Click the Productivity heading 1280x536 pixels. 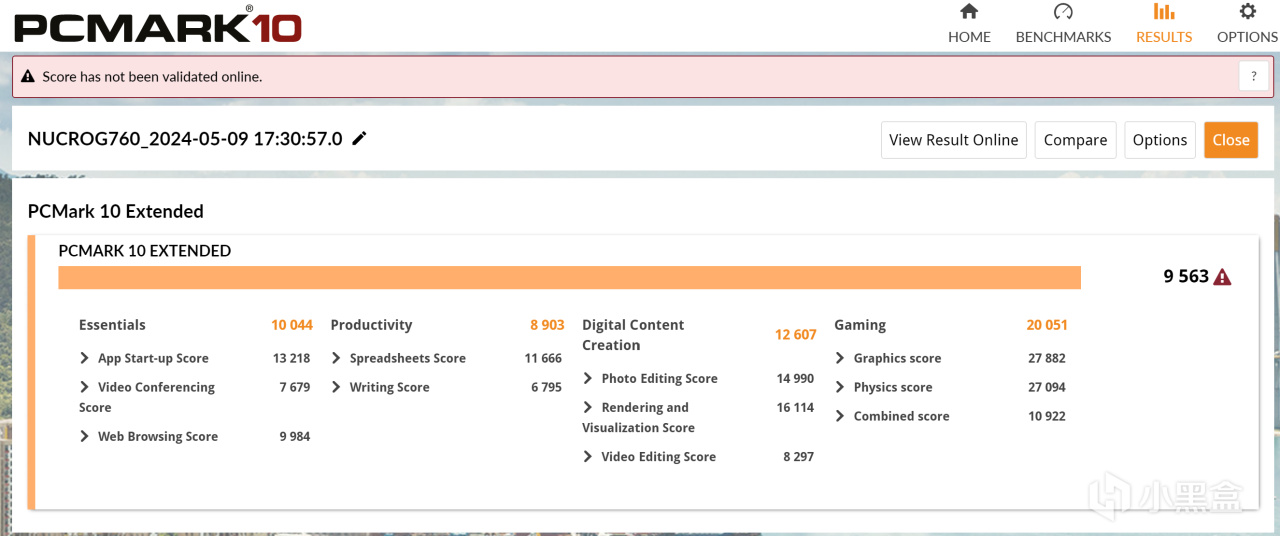pos(371,325)
